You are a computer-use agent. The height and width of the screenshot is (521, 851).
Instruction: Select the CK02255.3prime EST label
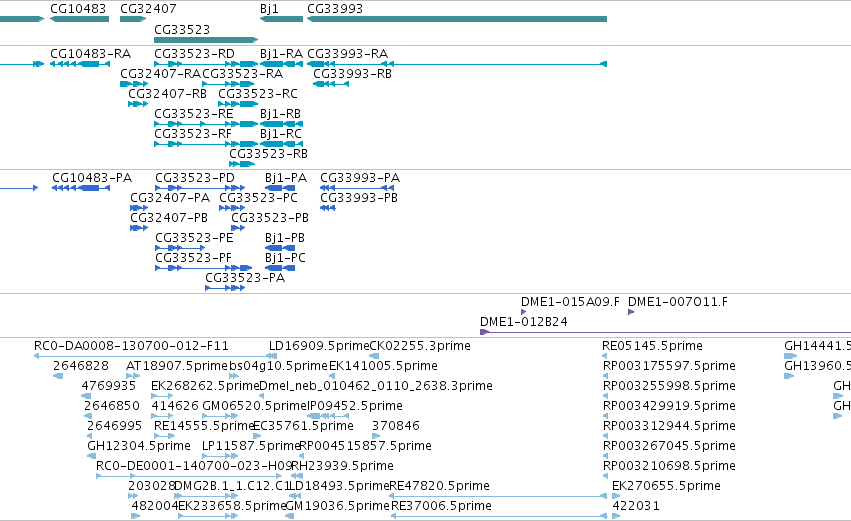[x=420, y=346]
